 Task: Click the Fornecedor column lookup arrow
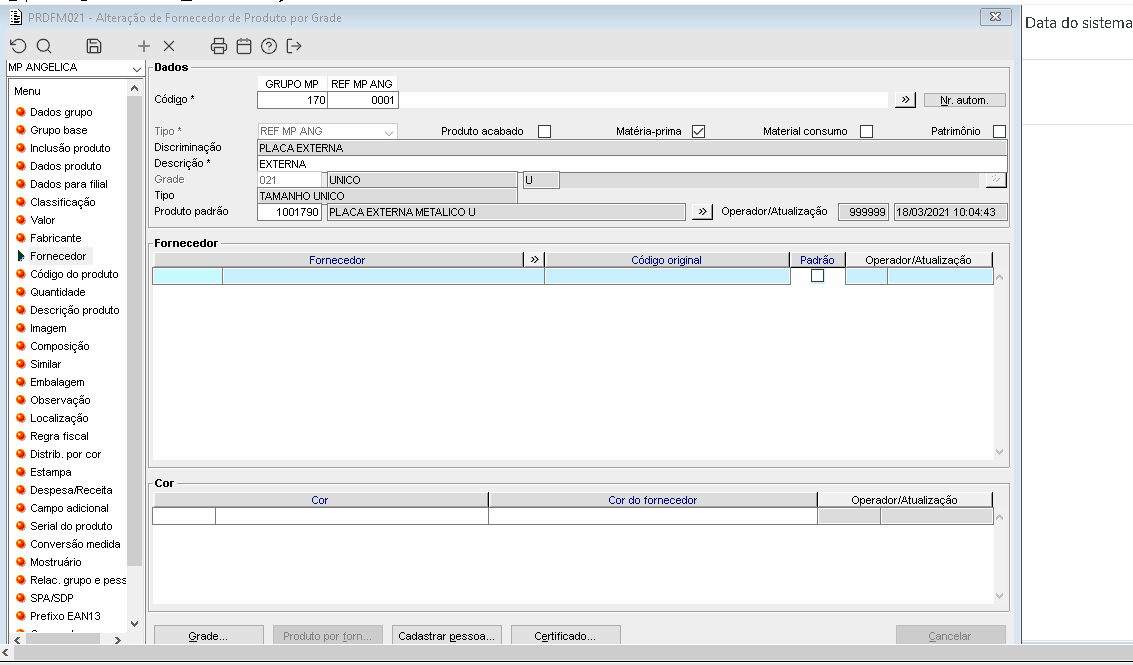(x=534, y=259)
